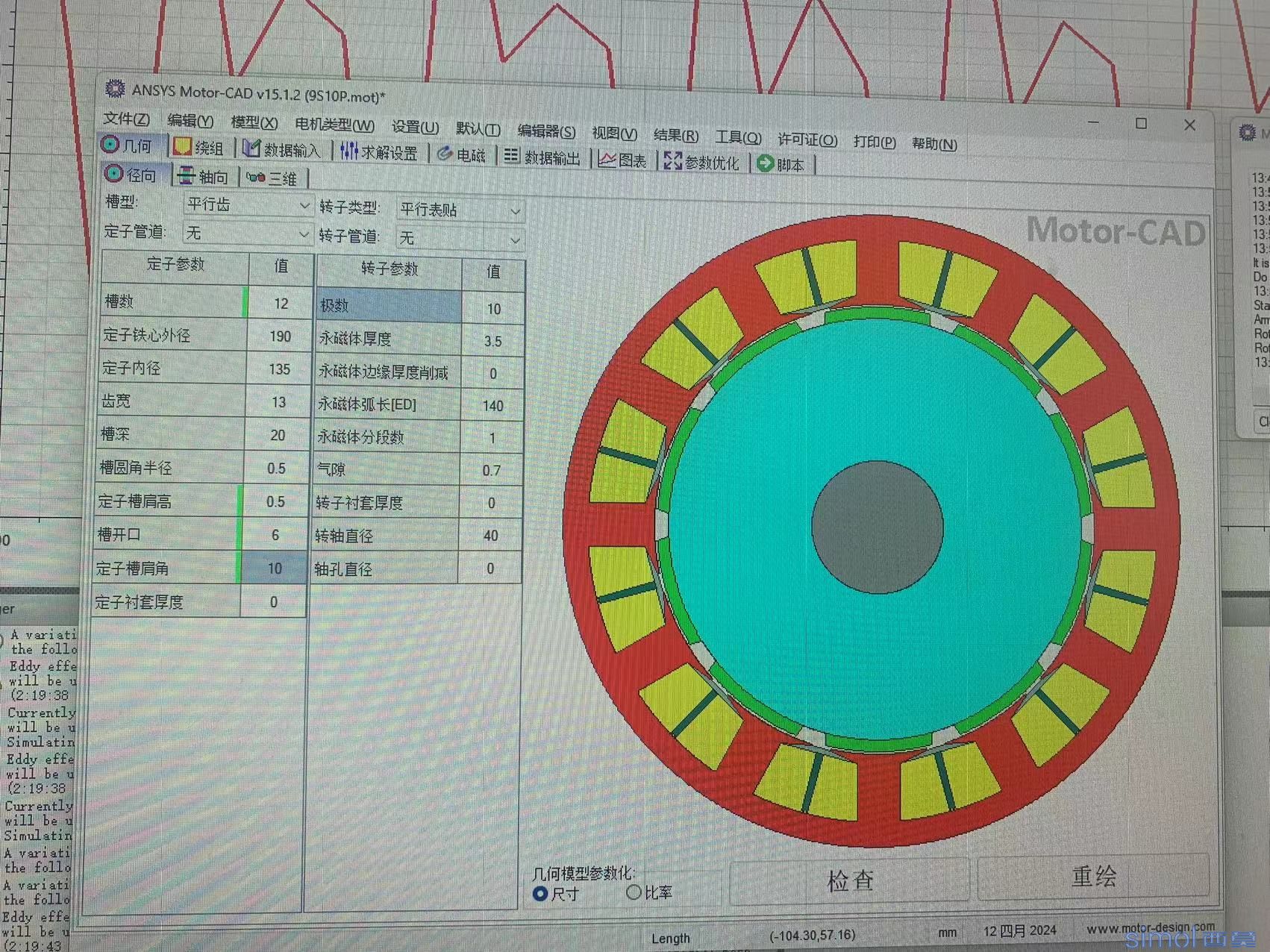Open the 文件(Z) menu
The height and width of the screenshot is (952, 1270).
pos(126,119)
